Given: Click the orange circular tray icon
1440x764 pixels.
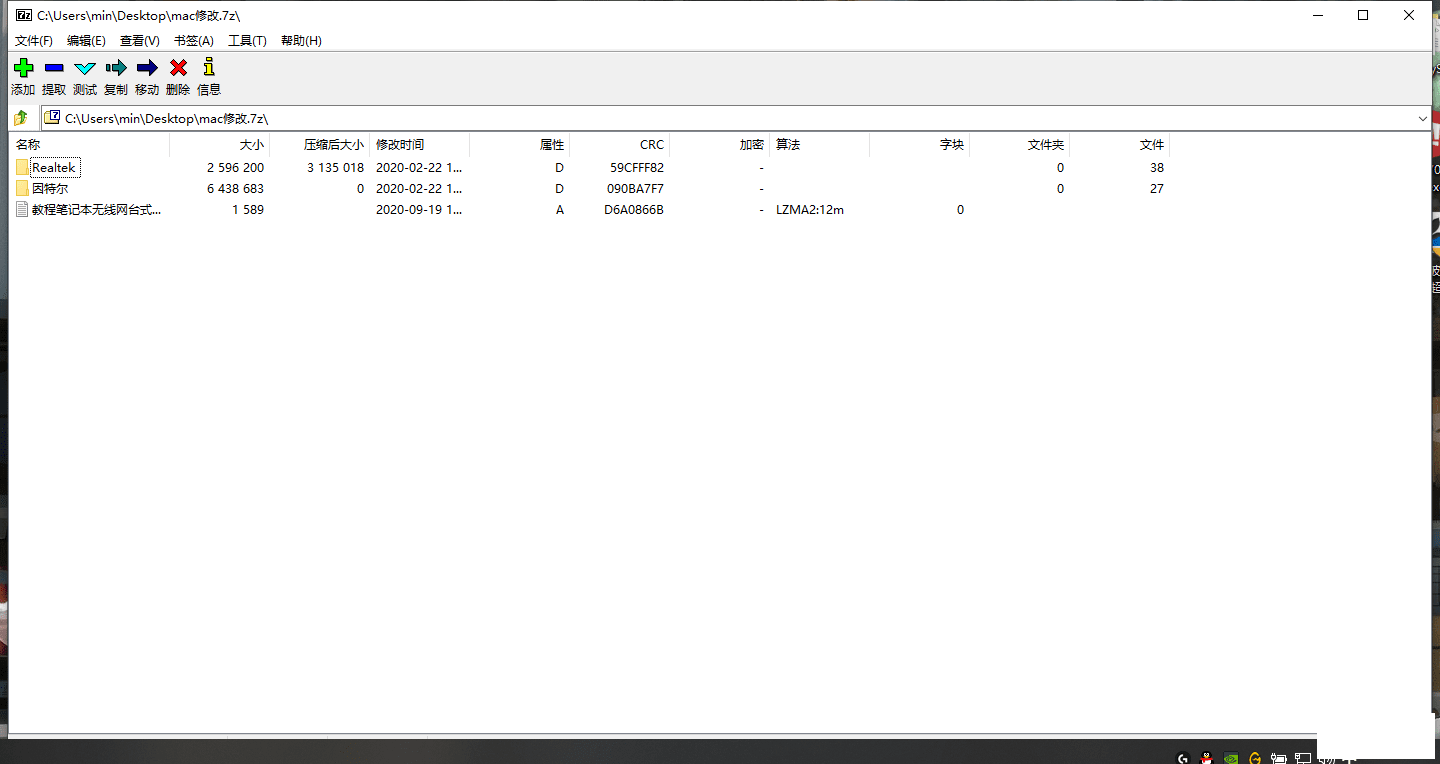Looking at the screenshot, I should [1255, 758].
